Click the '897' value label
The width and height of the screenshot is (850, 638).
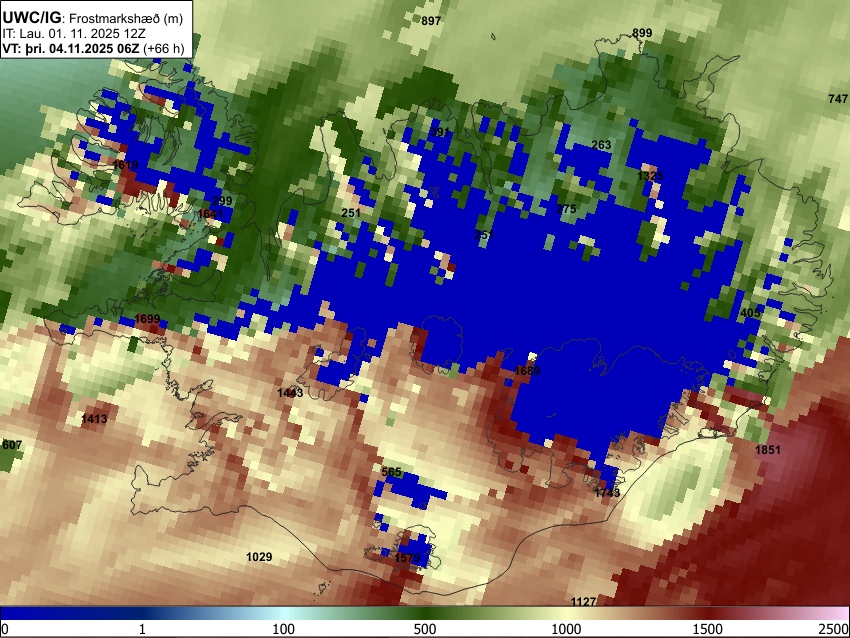click(x=431, y=21)
